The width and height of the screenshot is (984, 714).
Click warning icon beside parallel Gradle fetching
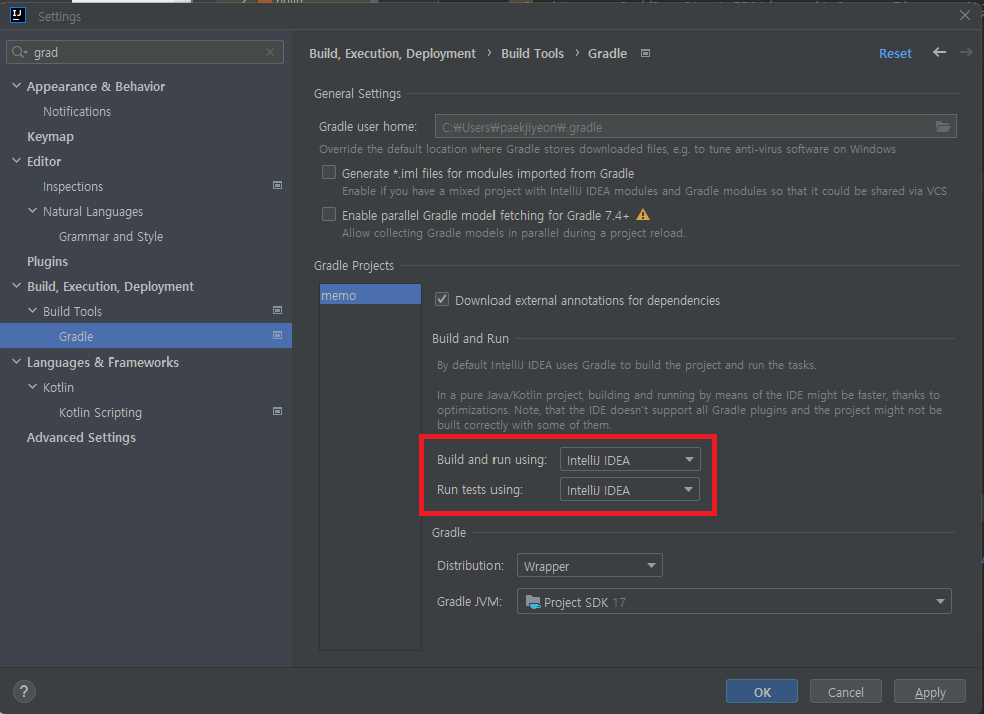[643, 215]
